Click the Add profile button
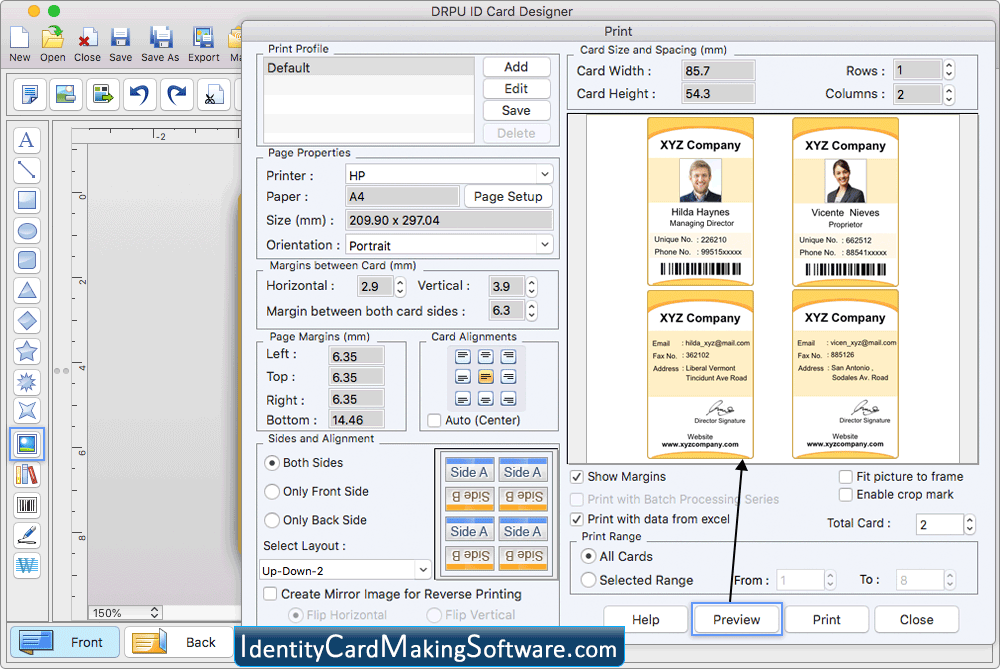The height and width of the screenshot is (669, 1000). click(516, 67)
